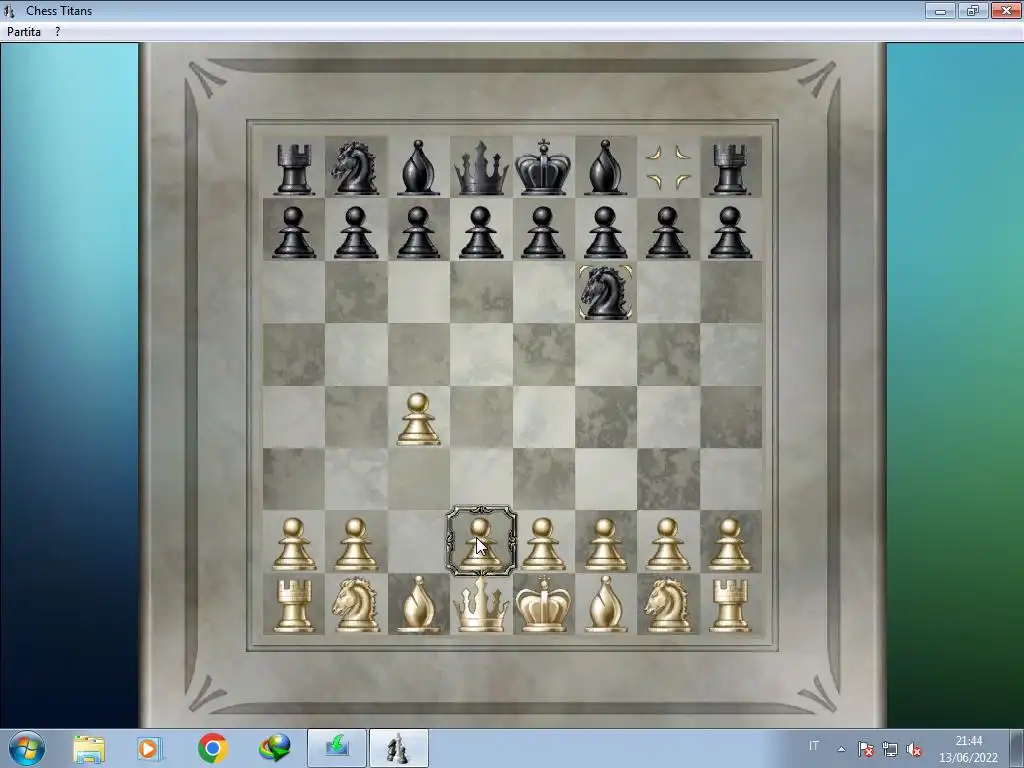Select the black pawn on e7
This screenshot has height=768, width=1024.
(x=543, y=232)
